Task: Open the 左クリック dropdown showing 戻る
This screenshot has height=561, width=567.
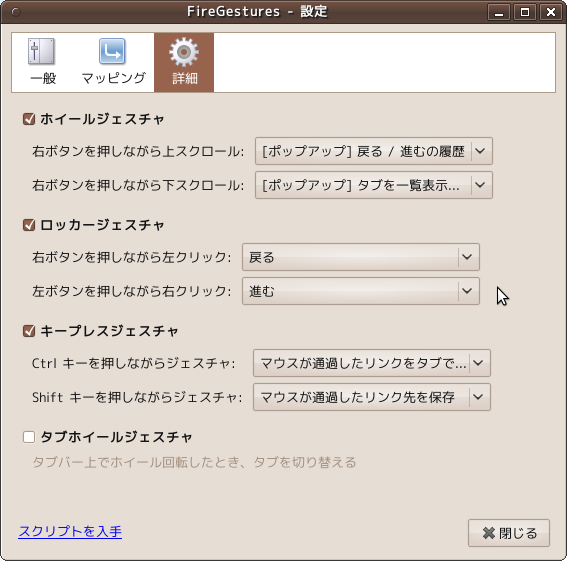Action: [361, 257]
